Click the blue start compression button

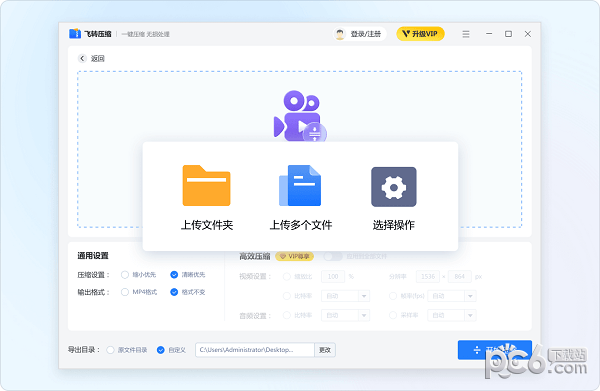click(495, 350)
